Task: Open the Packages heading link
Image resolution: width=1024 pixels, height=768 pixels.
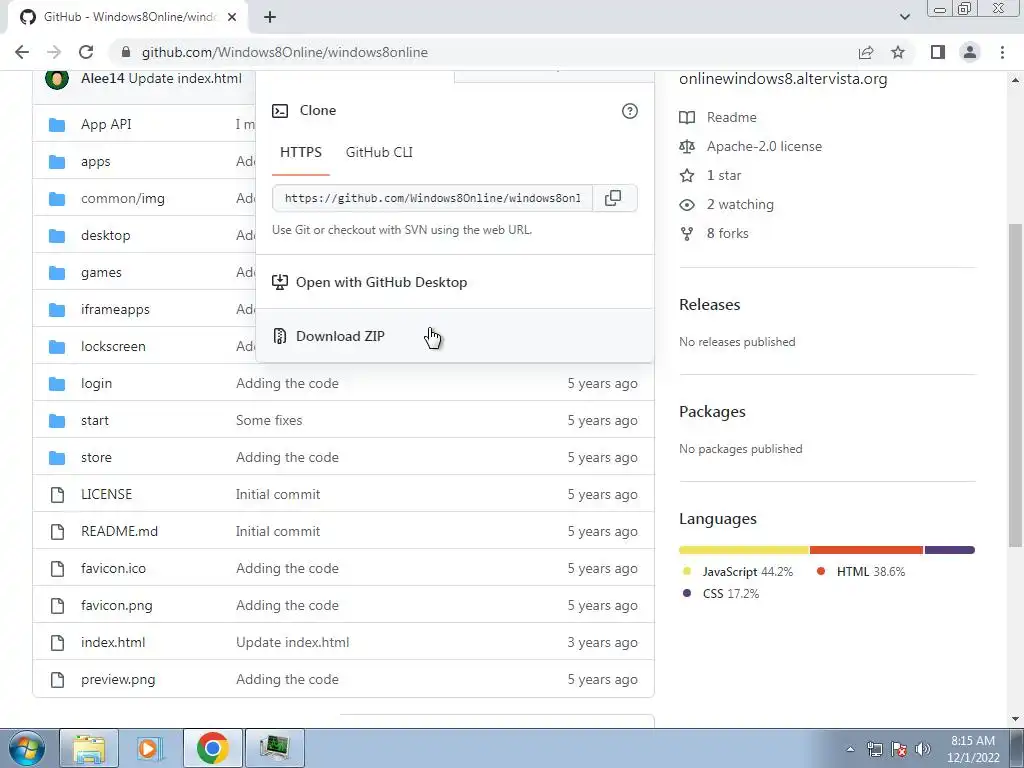Action: coord(712,412)
